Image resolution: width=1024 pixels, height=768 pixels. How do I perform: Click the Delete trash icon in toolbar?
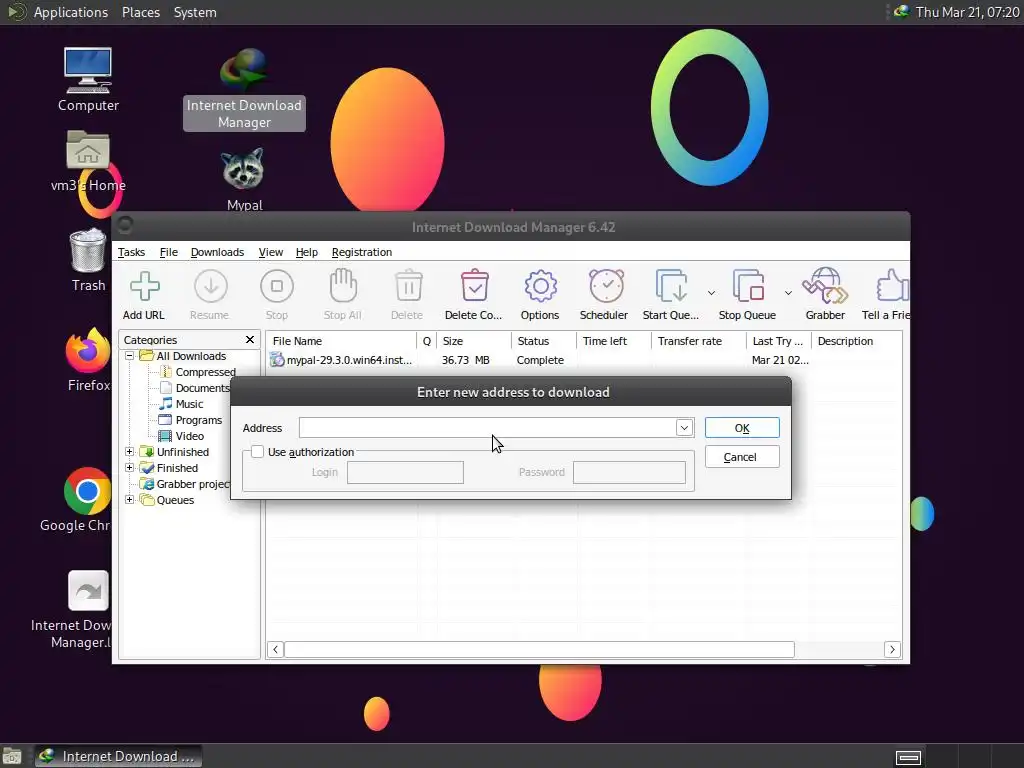[408, 287]
